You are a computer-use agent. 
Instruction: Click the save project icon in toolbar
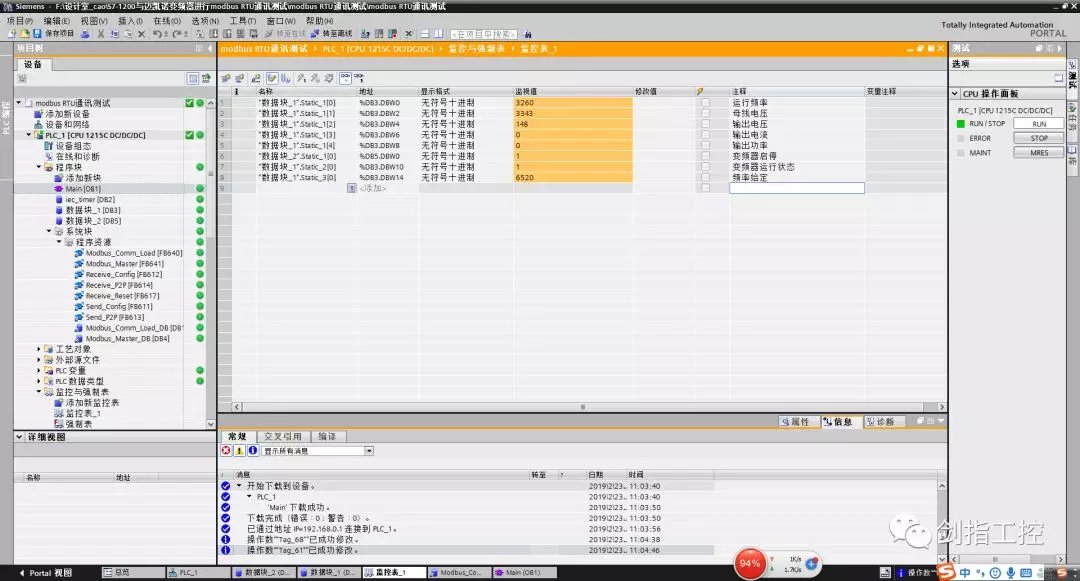click(x=37, y=33)
